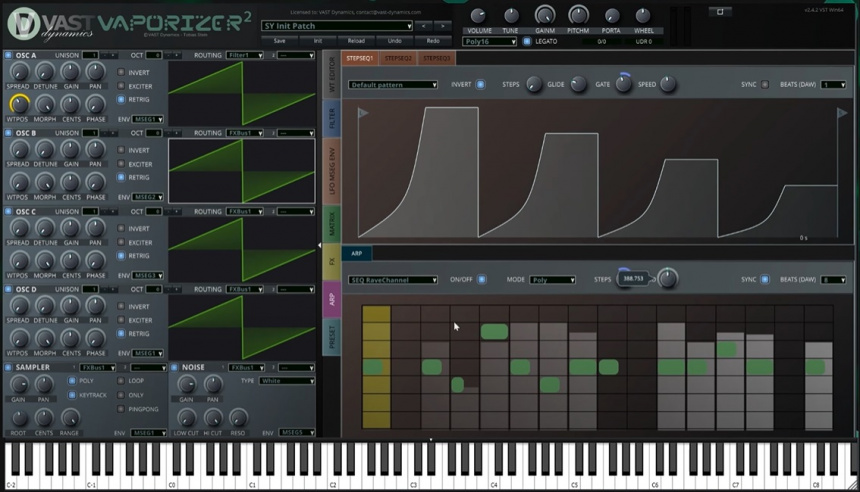860x492 pixels.
Task: Toggle SAMPLER KEYTRACK checkbox
Action: click(x=72, y=394)
